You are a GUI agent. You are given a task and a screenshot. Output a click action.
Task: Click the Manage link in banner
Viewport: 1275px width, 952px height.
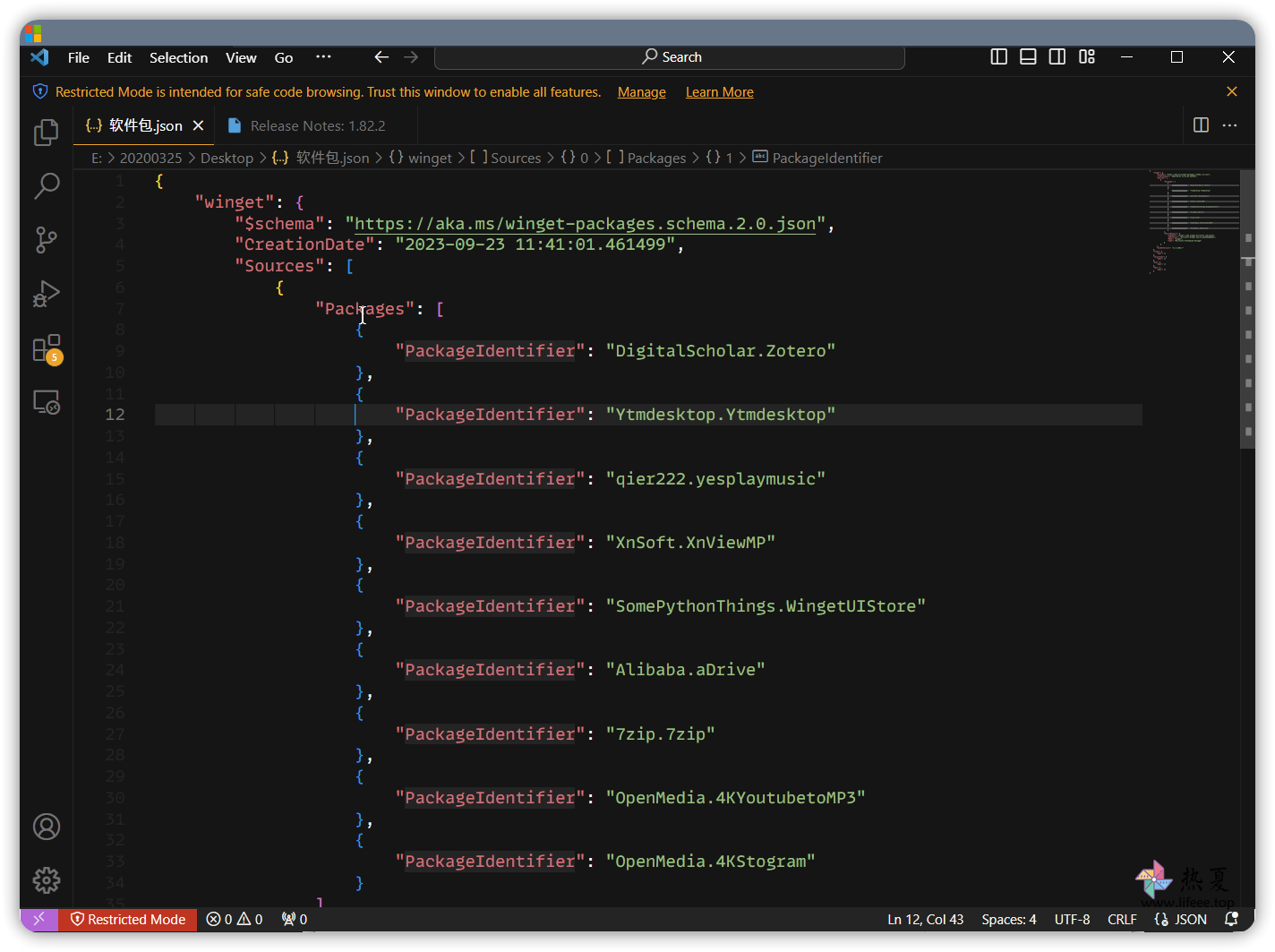point(642,92)
